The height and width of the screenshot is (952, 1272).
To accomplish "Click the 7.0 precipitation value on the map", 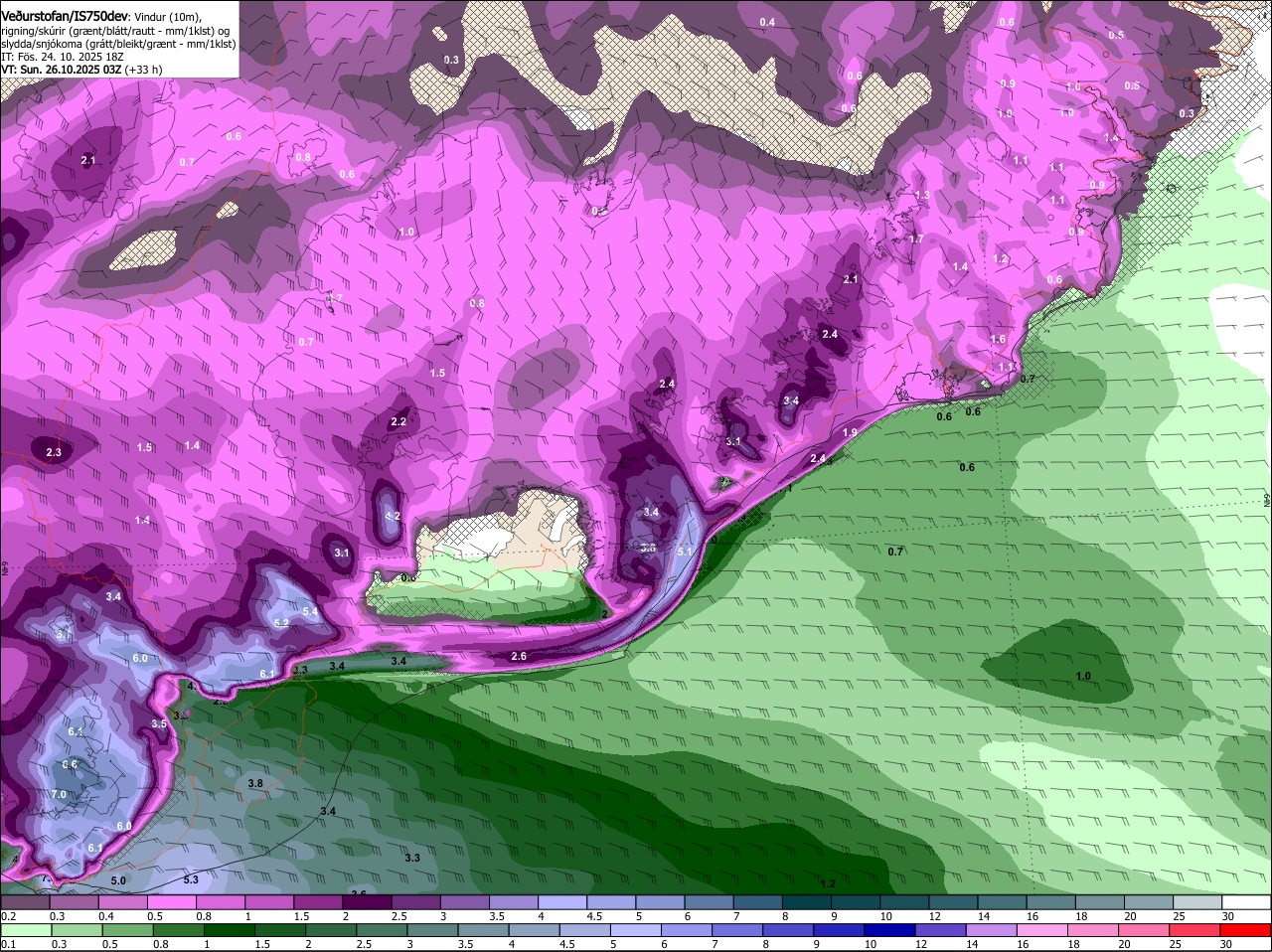I will 59,795.
